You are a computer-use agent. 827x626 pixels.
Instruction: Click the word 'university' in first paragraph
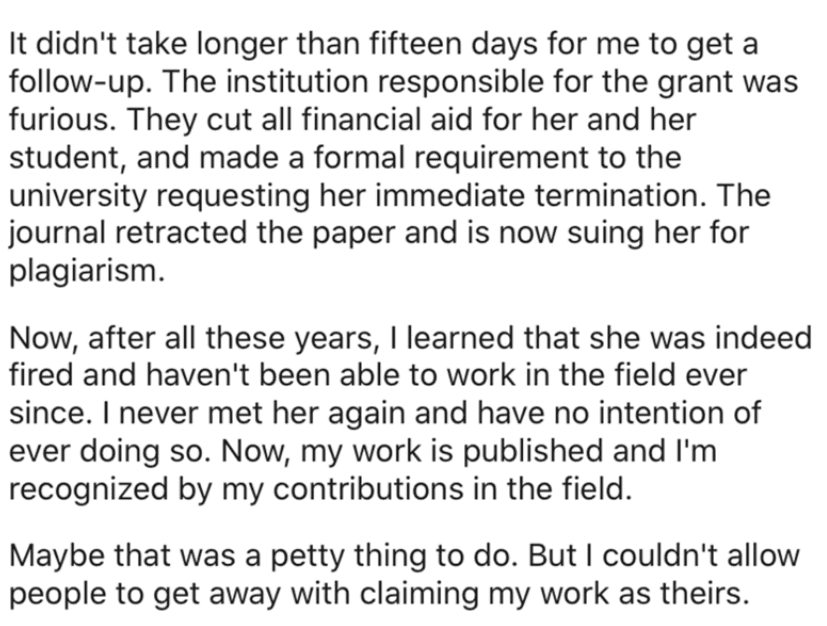point(78,197)
